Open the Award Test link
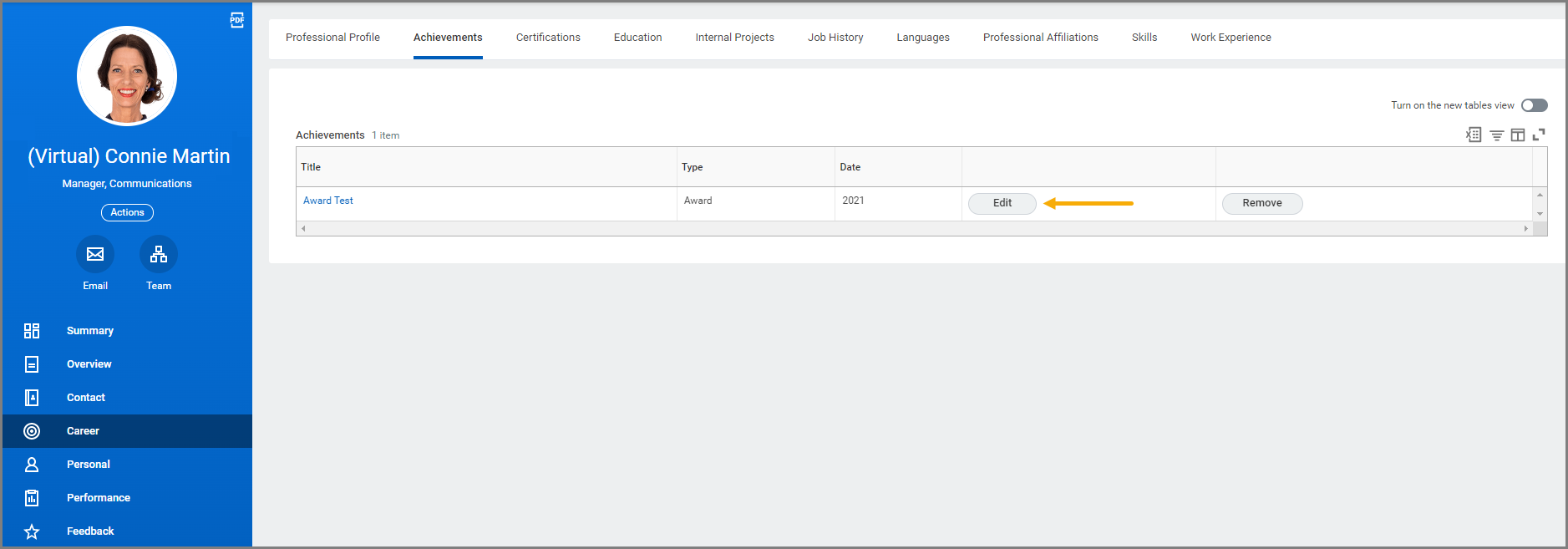Viewport: 1568px width, 549px height. point(328,201)
